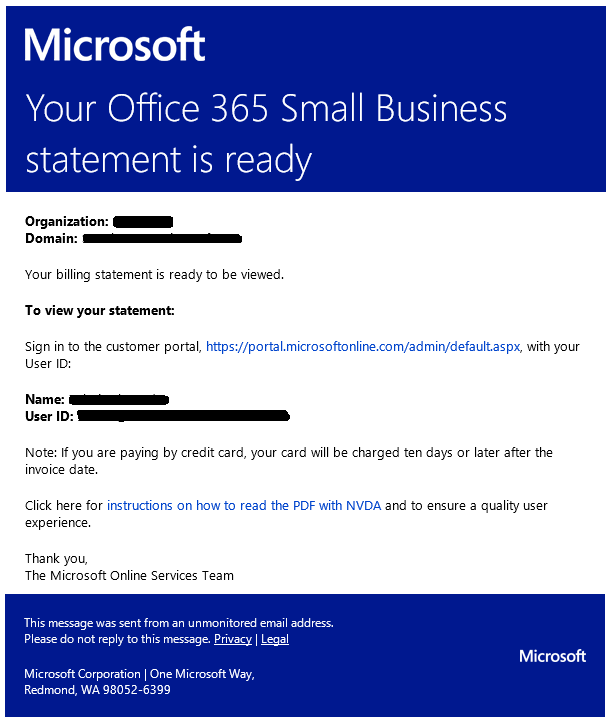This screenshot has height=720, width=610.
Task: Open the Privacy link in the footer
Action: (233, 639)
